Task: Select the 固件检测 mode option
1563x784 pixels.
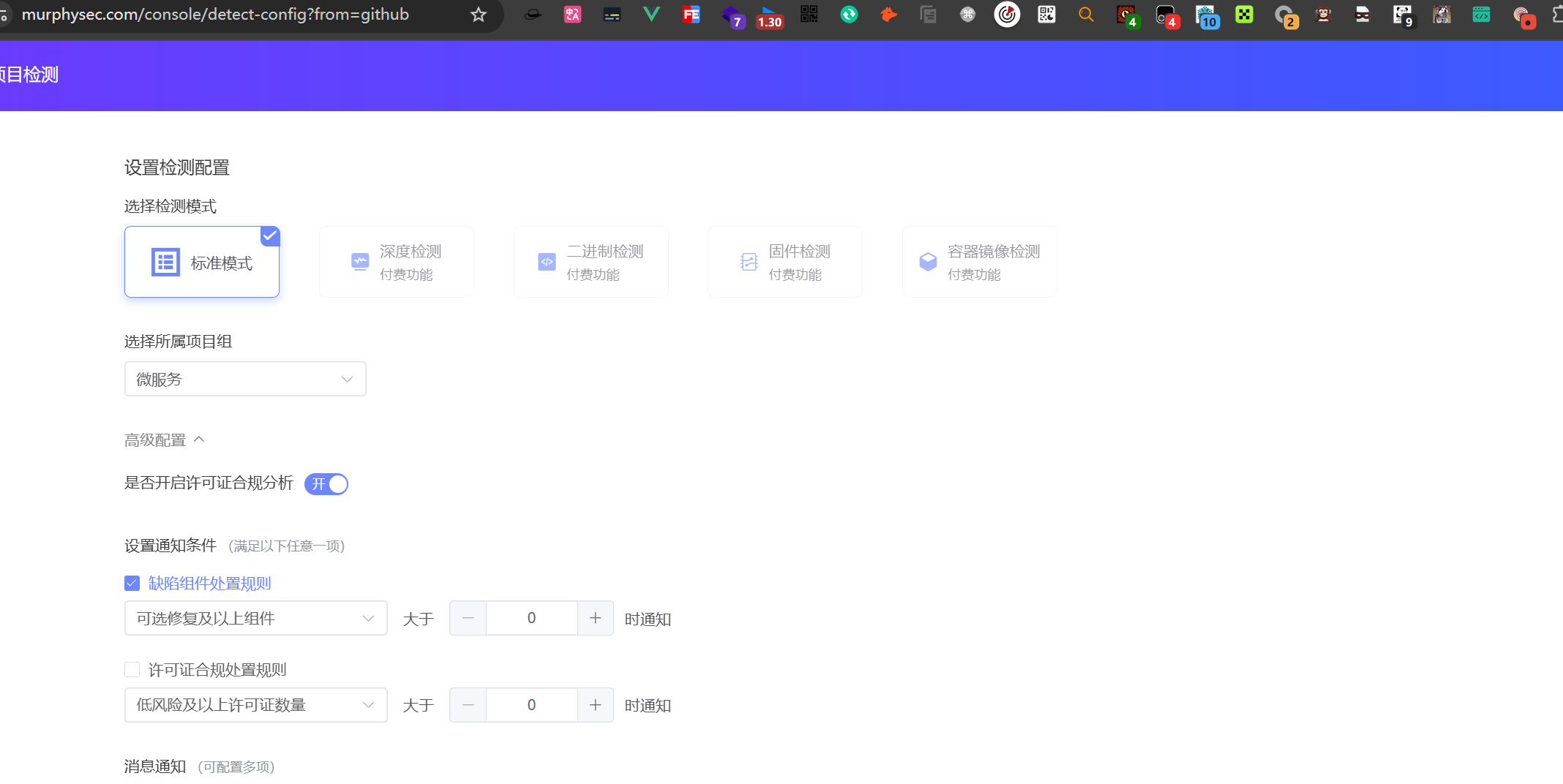Action: tap(785, 262)
